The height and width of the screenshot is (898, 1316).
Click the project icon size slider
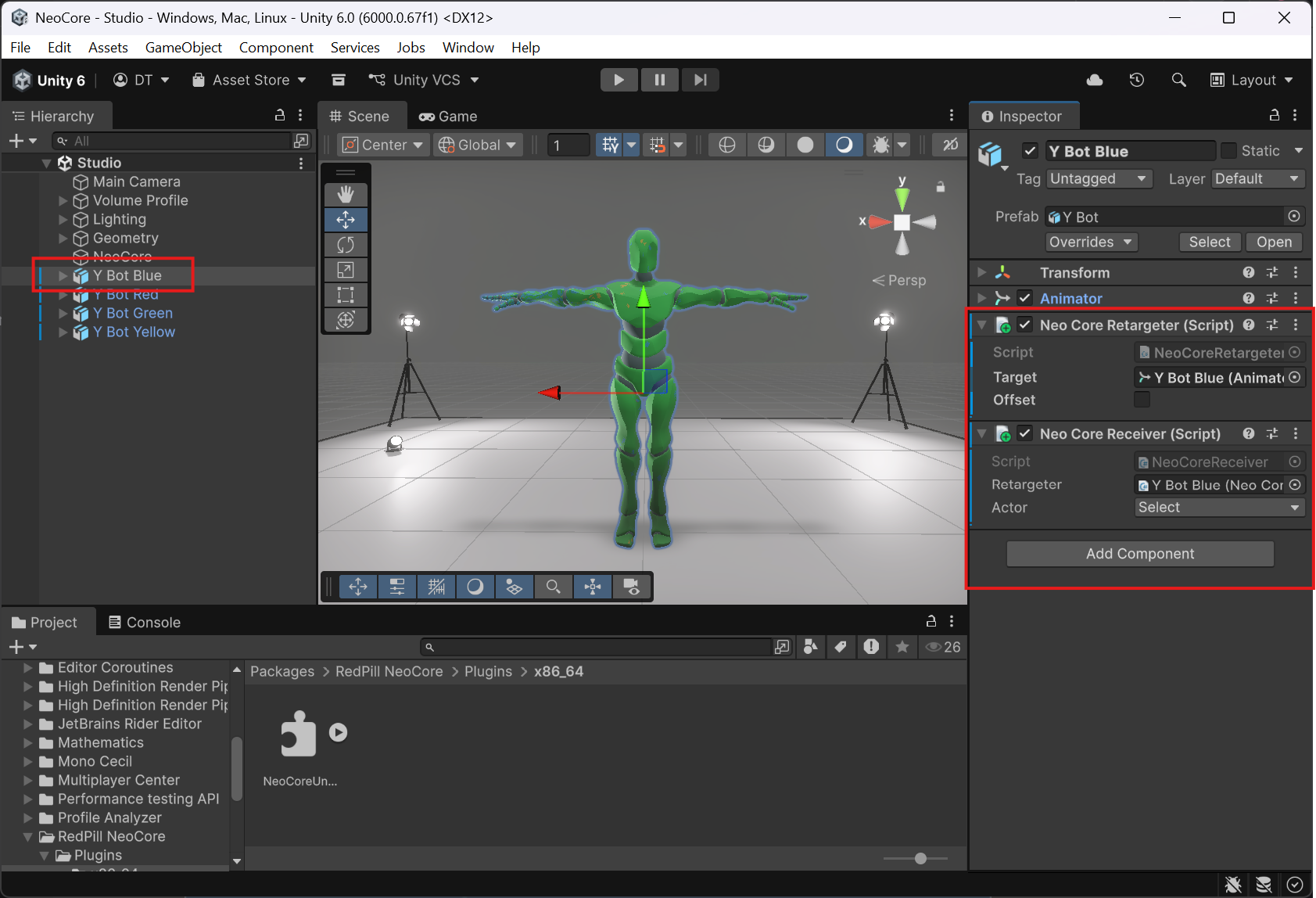[x=920, y=859]
